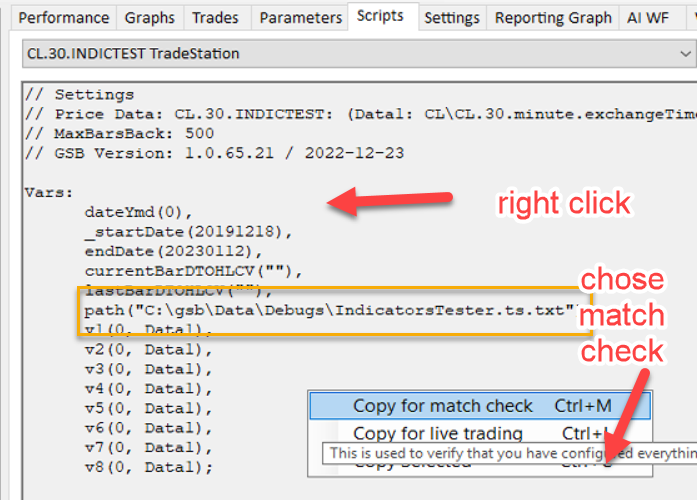Select the Scripts tab
Screen dimensions: 697x500
click(x=380, y=16)
